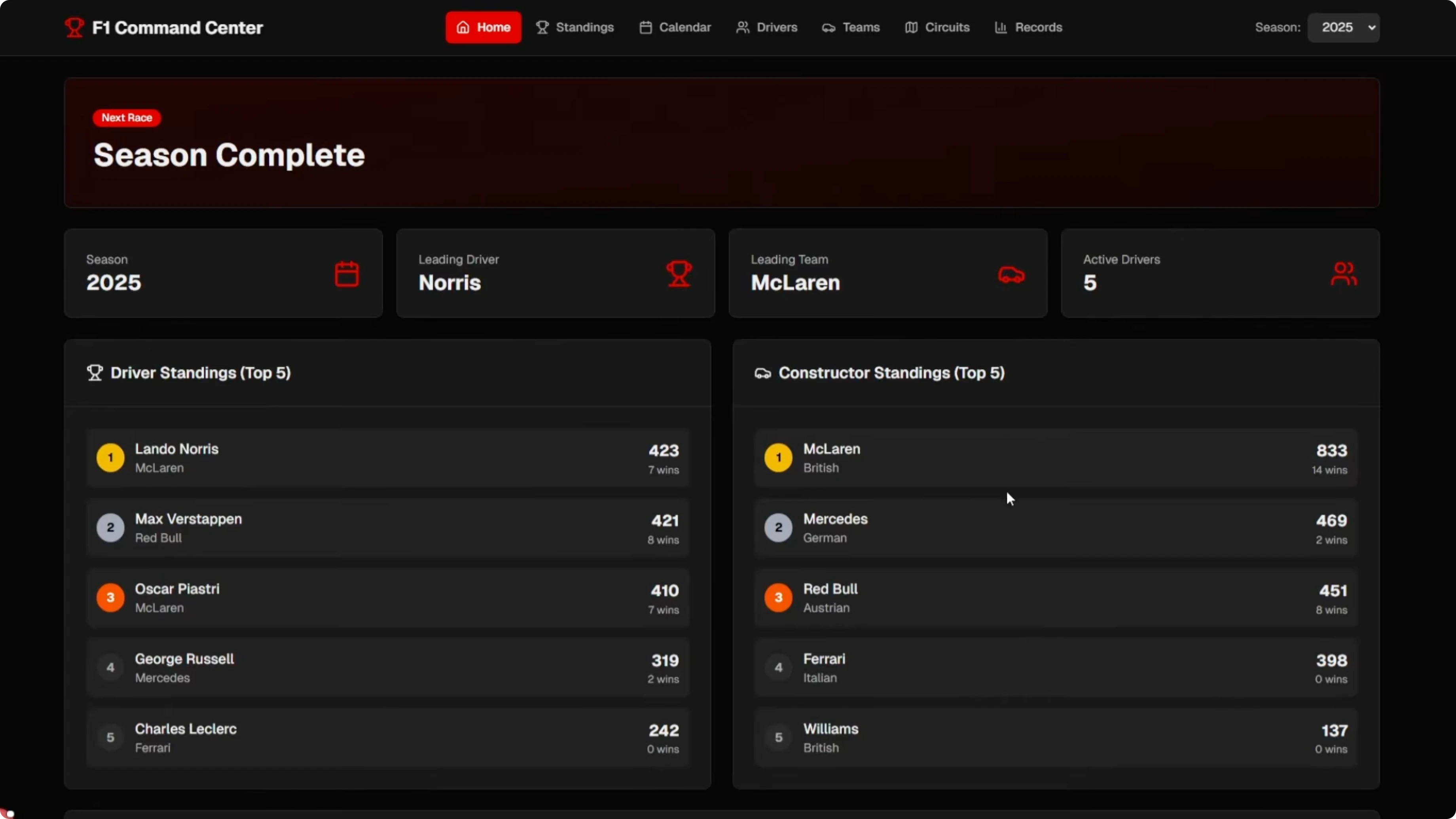This screenshot has height=819, width=1456.
Task: Open the Season year dropdown
Action: pyautogui.click(x=1343, y=28)
